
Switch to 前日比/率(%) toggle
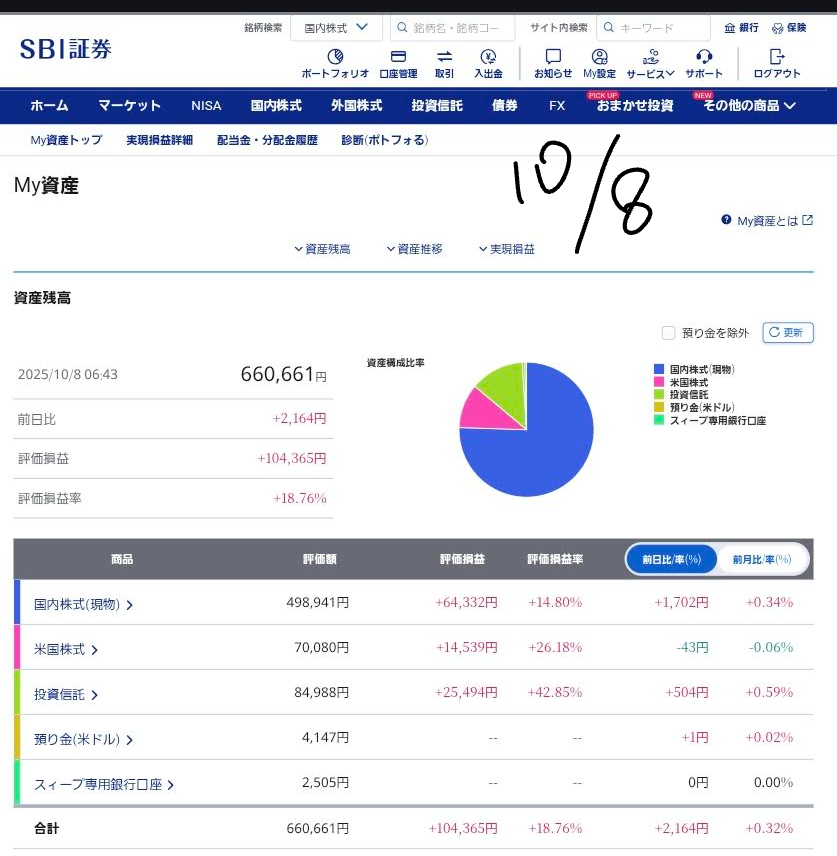[x=672, y=559]
